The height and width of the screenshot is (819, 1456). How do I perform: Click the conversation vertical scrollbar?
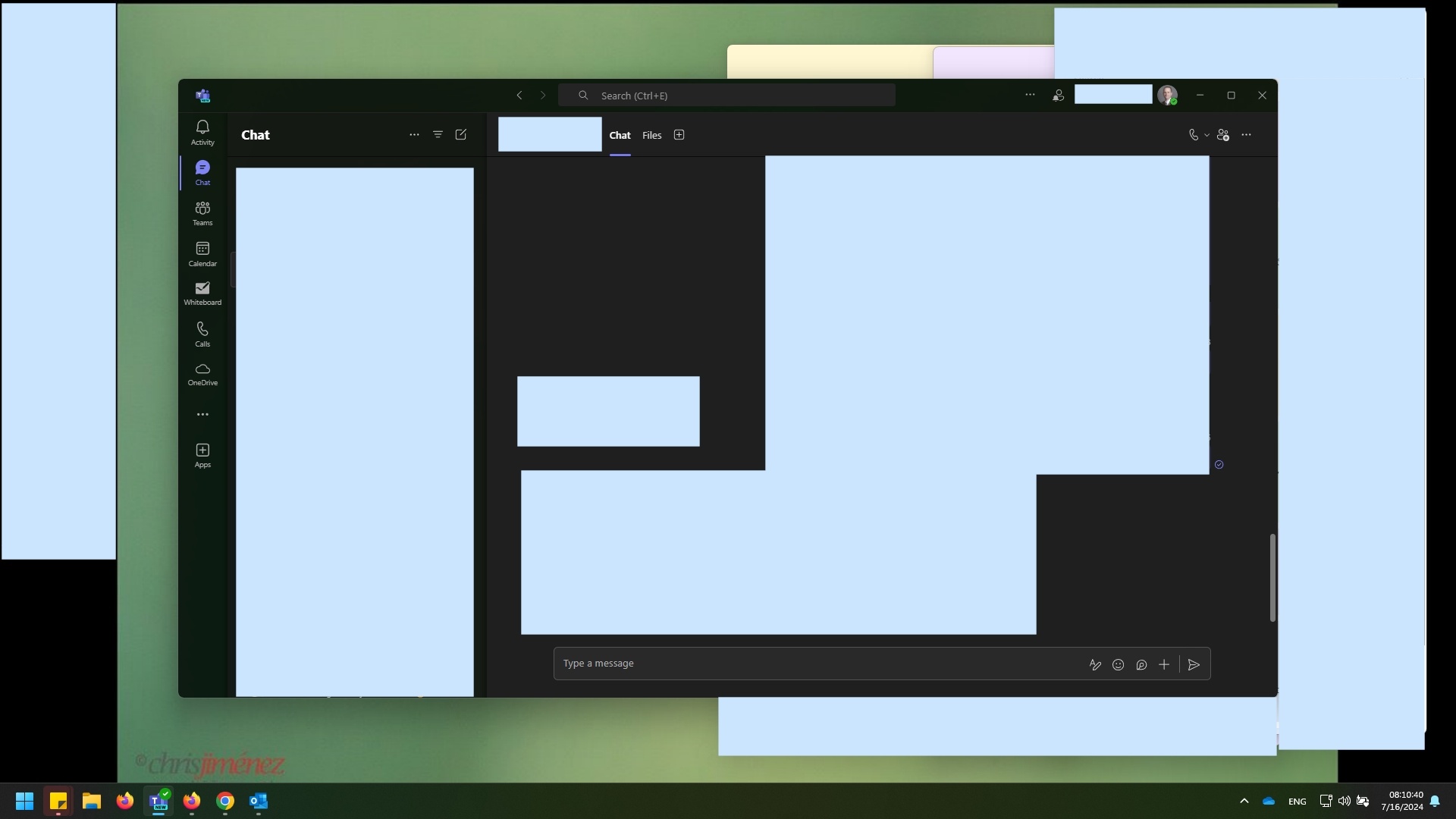pyautogui.click(x=1272, y=578)
